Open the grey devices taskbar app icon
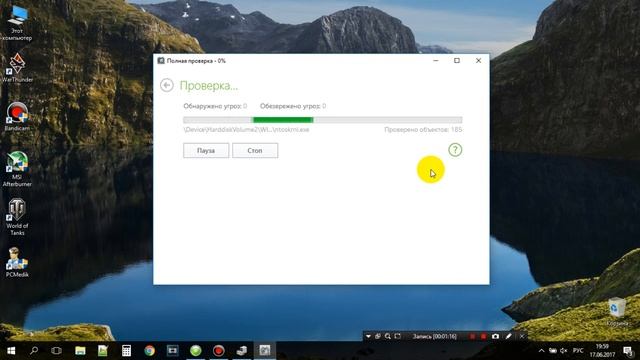 pyautogui.click(x=242, y=351)
